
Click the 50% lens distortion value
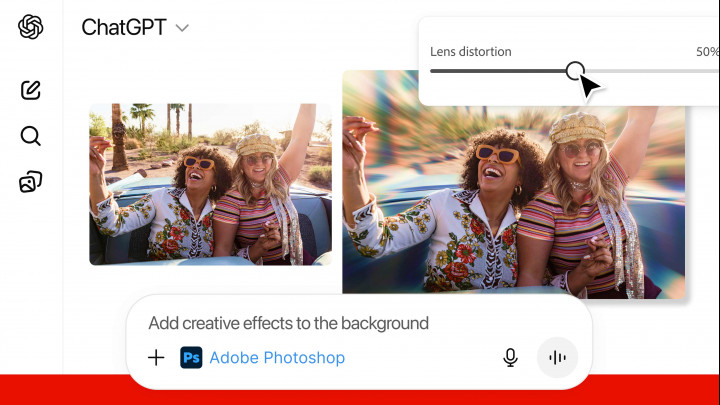(x=706, y=51)
